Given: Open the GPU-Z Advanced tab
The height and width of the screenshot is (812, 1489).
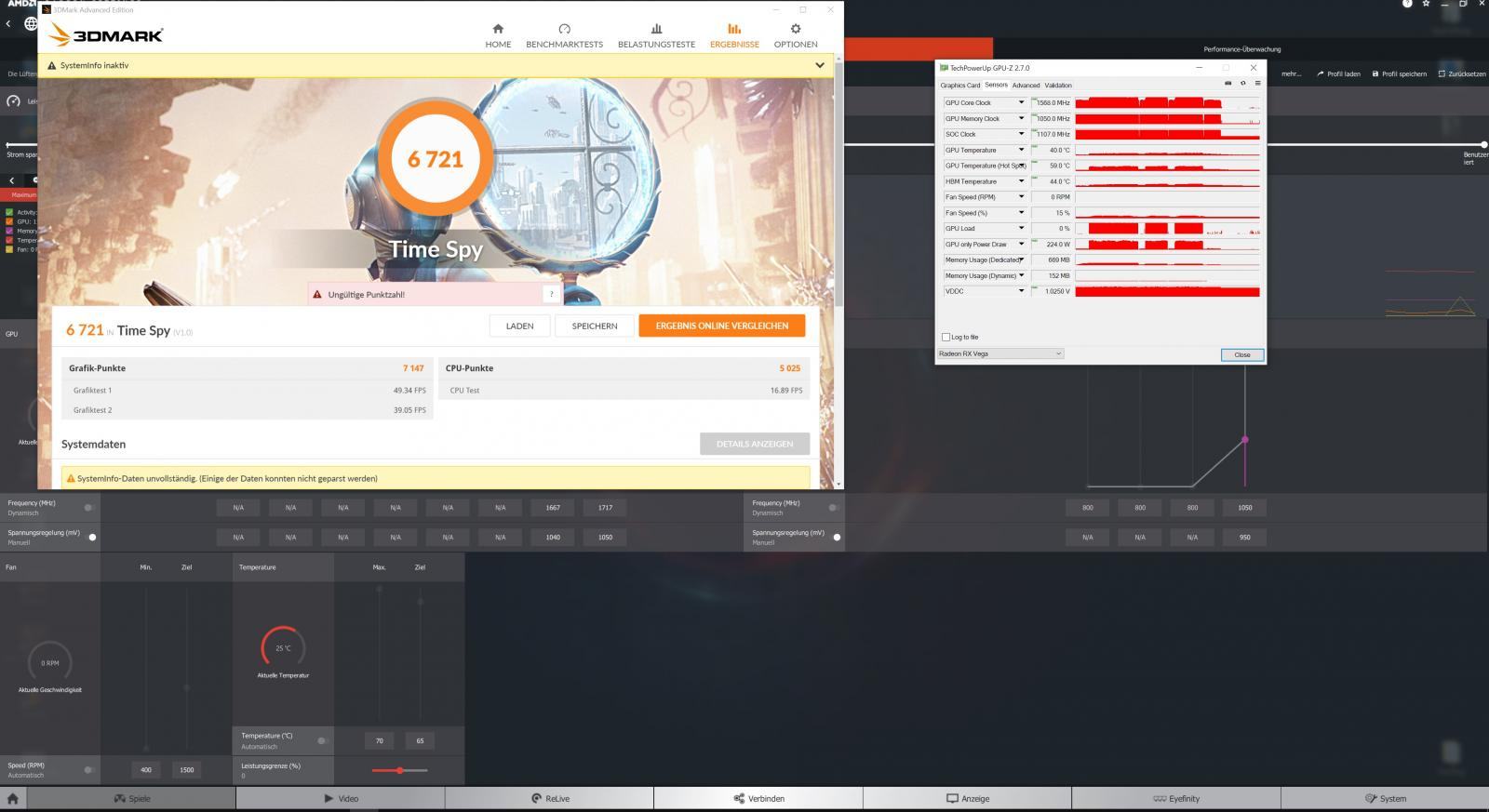Looking at the screenshot, I should pos(1026,85).
